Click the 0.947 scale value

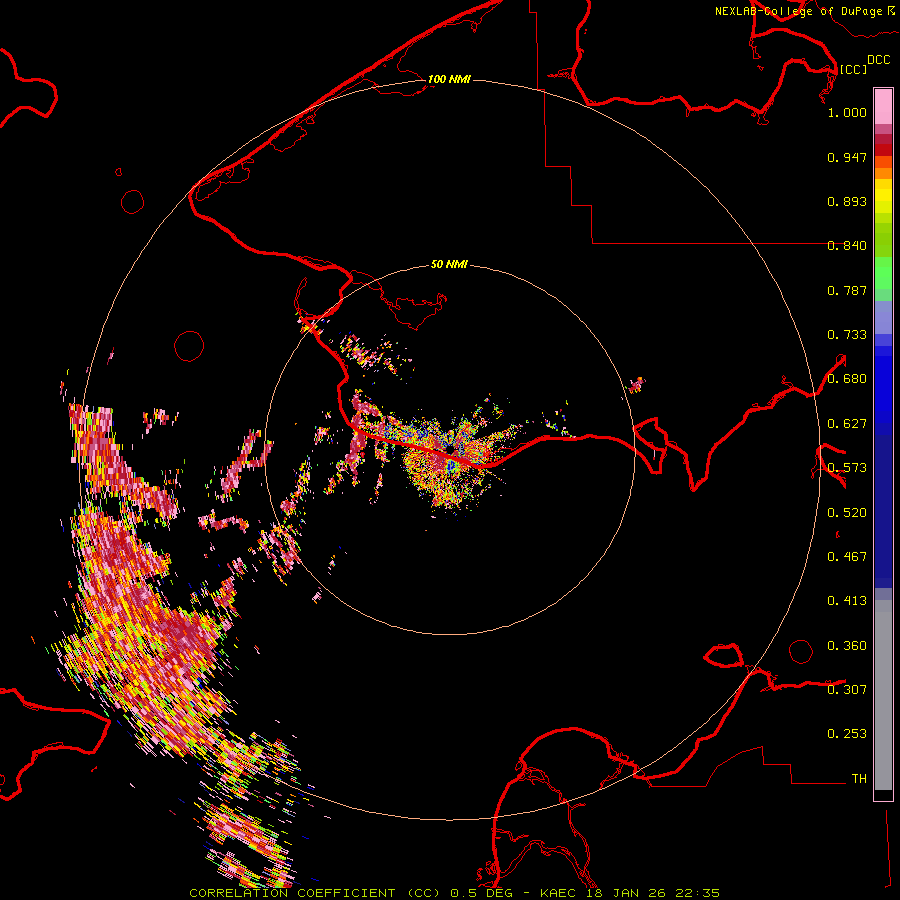pos(847,157)
